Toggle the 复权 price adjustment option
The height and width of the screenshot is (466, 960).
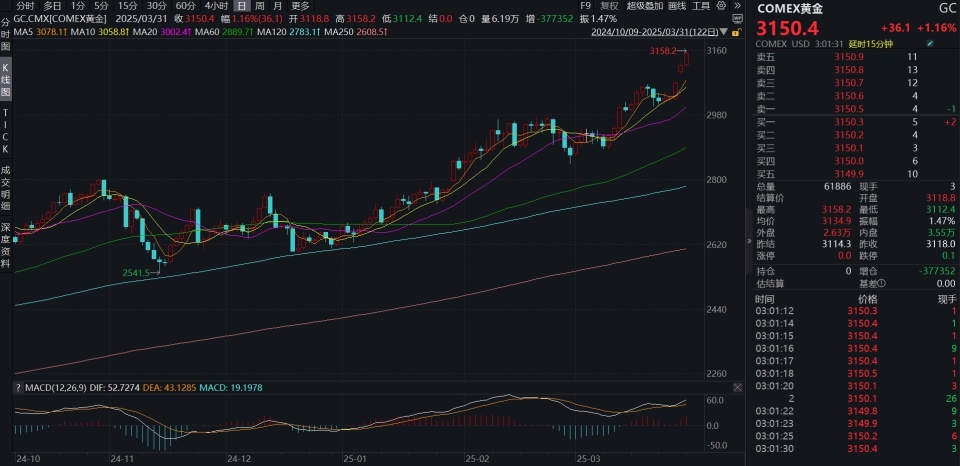pos(609,6)
